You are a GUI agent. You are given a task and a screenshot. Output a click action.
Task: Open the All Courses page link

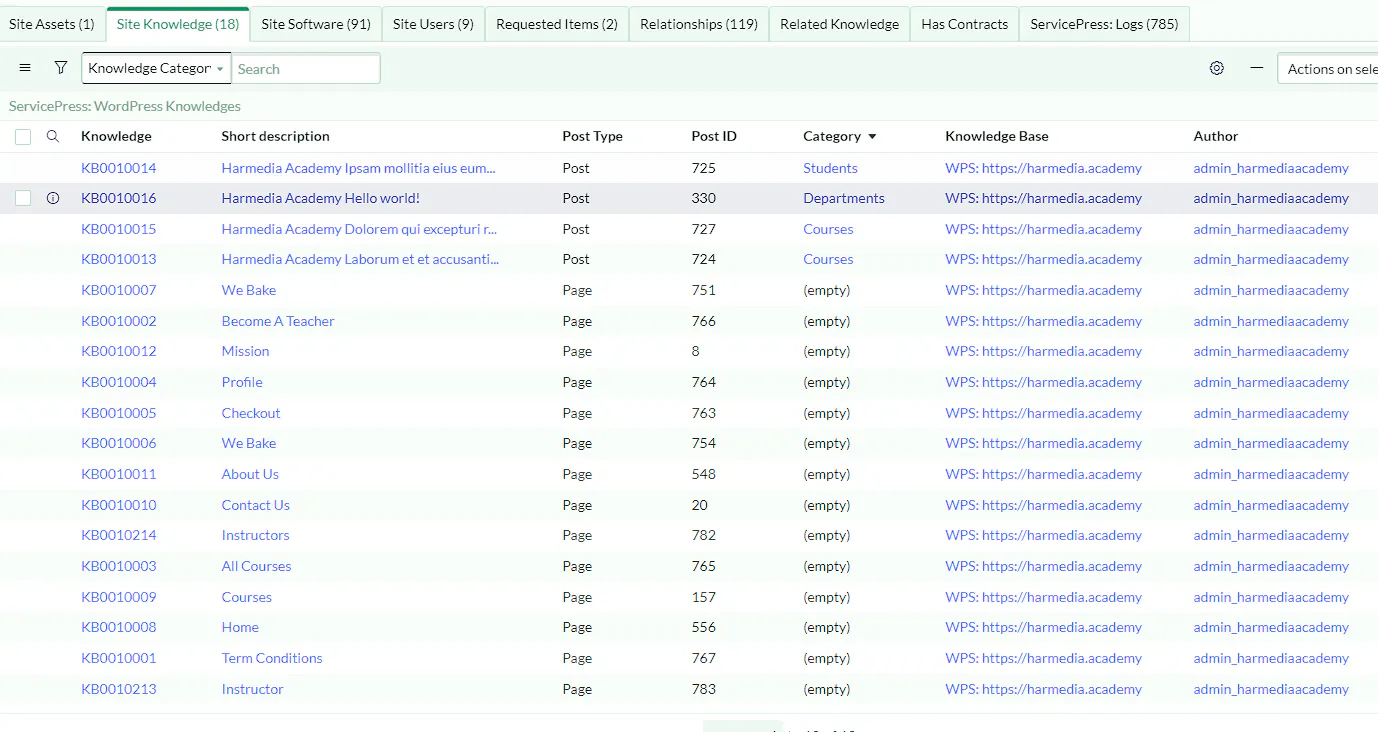point(257,566)
